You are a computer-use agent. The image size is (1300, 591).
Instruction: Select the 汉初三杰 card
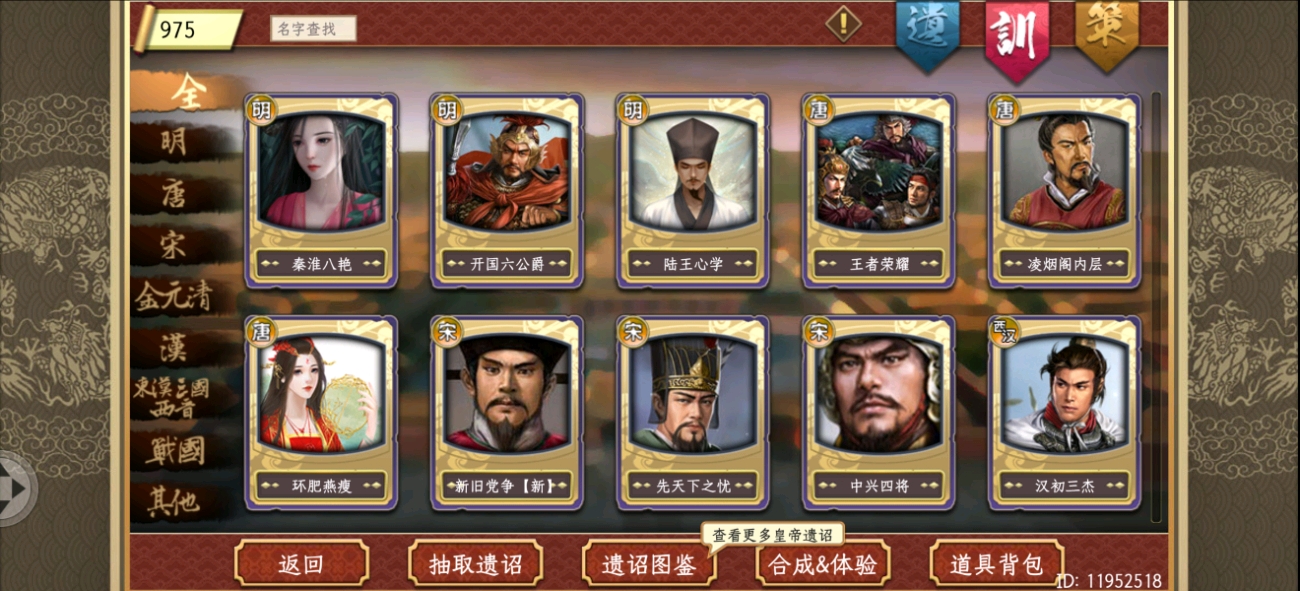(1064, 413)
